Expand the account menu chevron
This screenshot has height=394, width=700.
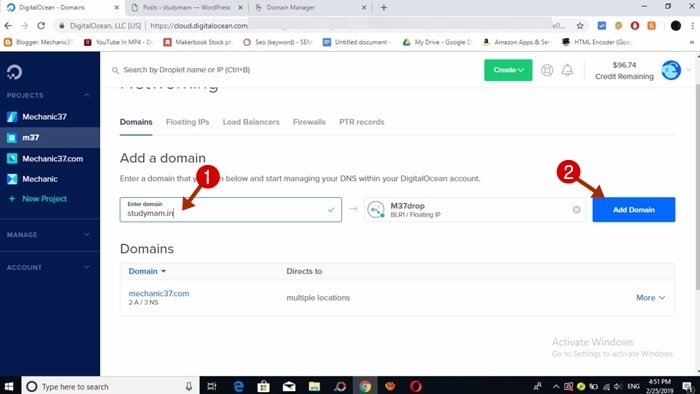pos(688,70)
